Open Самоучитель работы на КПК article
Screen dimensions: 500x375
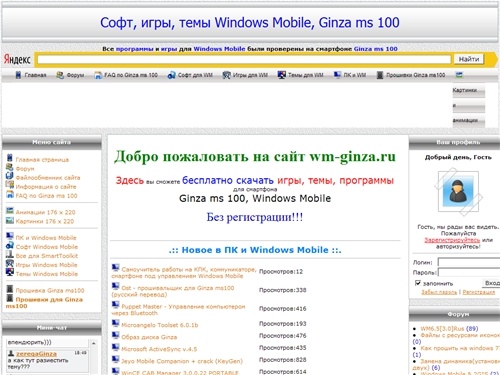(184, 273)
